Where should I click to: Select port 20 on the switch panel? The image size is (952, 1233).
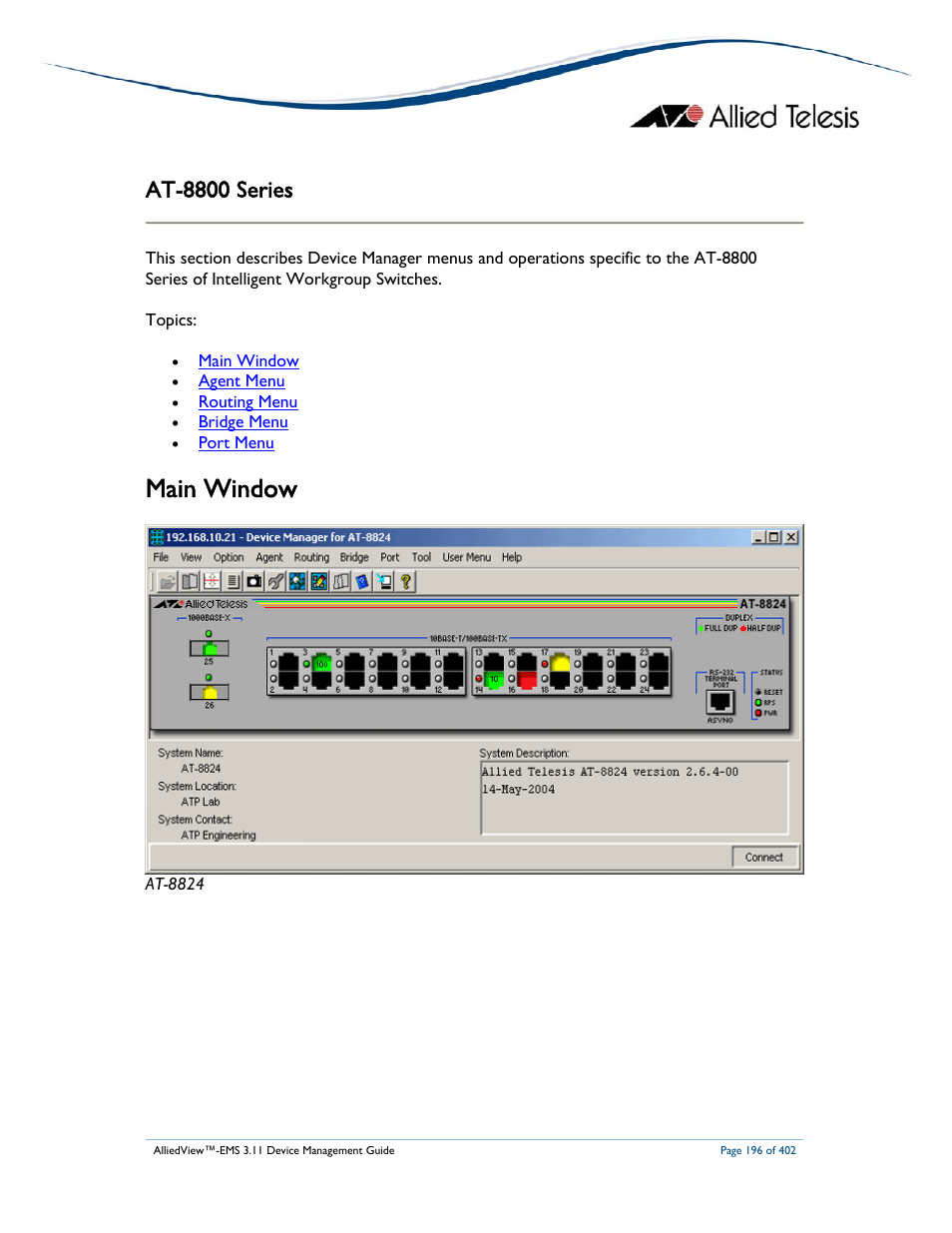(x=593, y=680)
